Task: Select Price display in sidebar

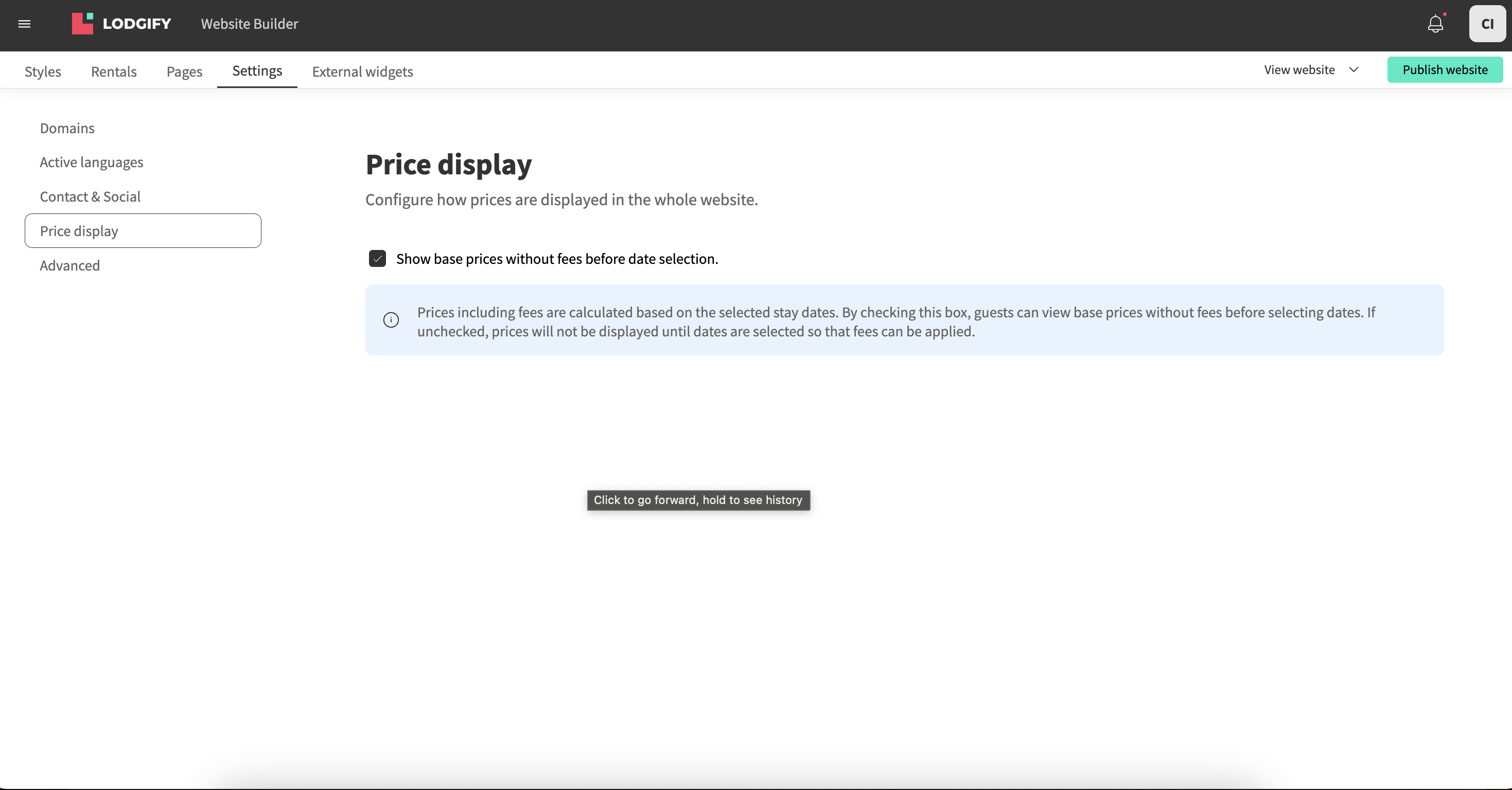Action: click(143, 231)
